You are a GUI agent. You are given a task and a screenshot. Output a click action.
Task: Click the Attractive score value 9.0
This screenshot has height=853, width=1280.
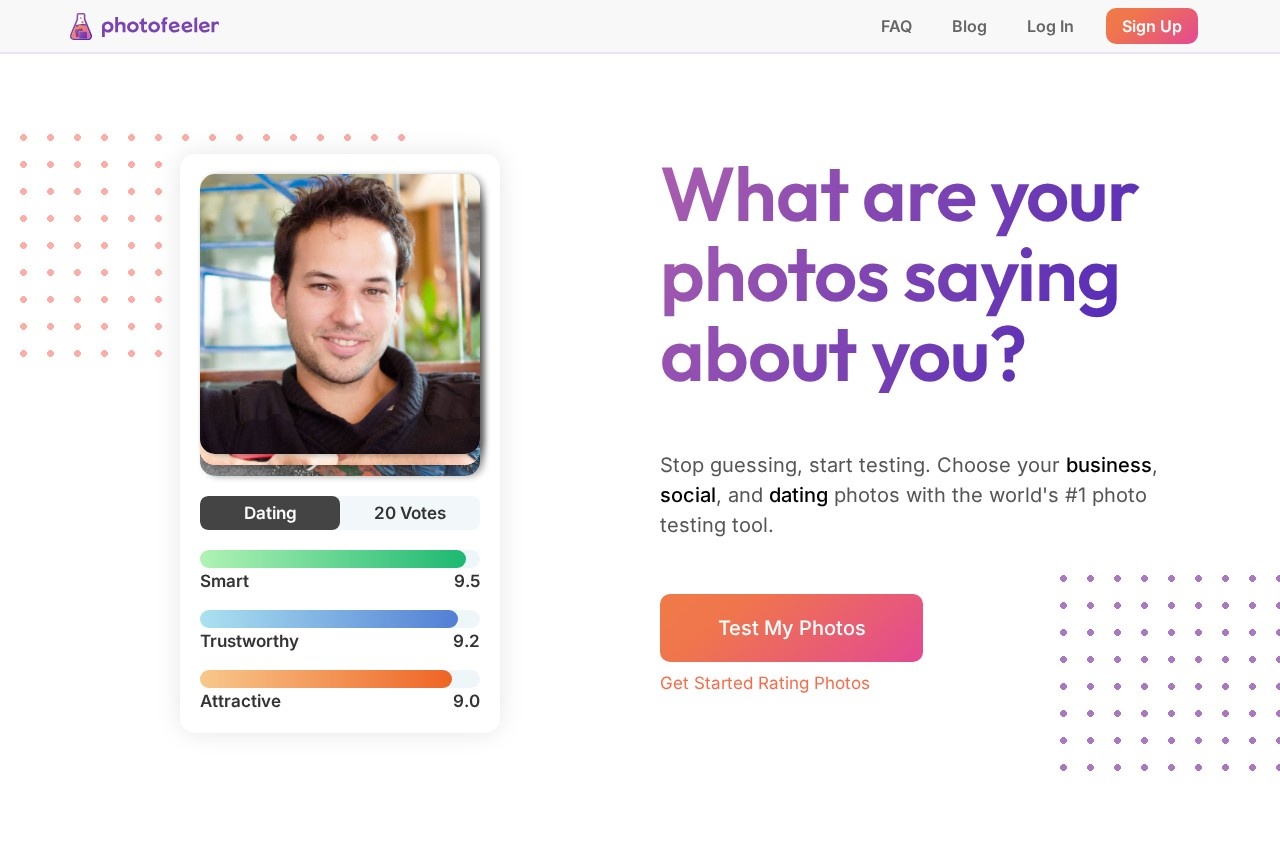(466, 702)
